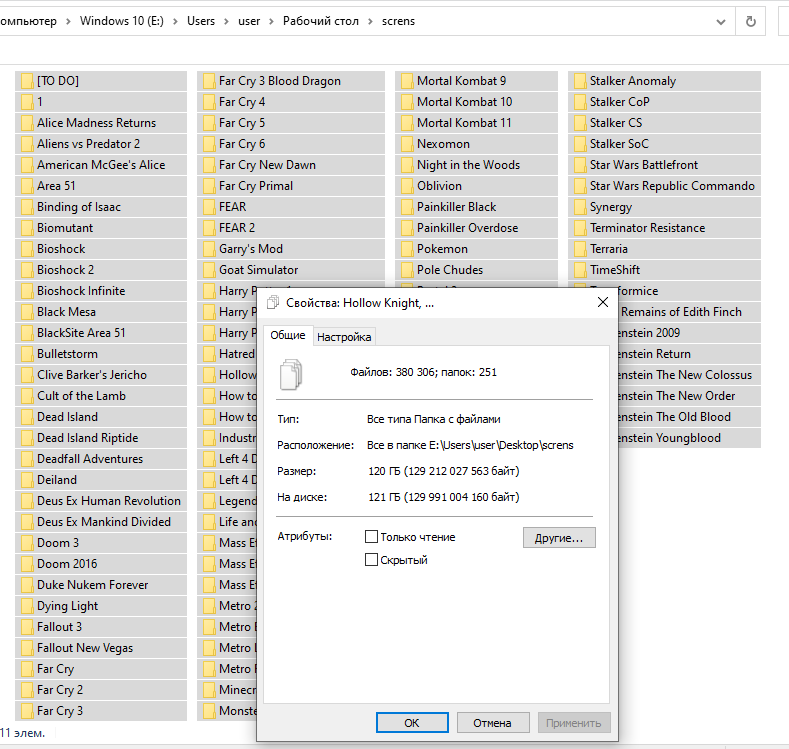Select the Goat Simulator folder icon
The image size is (789, 749).
coord(209,270)
